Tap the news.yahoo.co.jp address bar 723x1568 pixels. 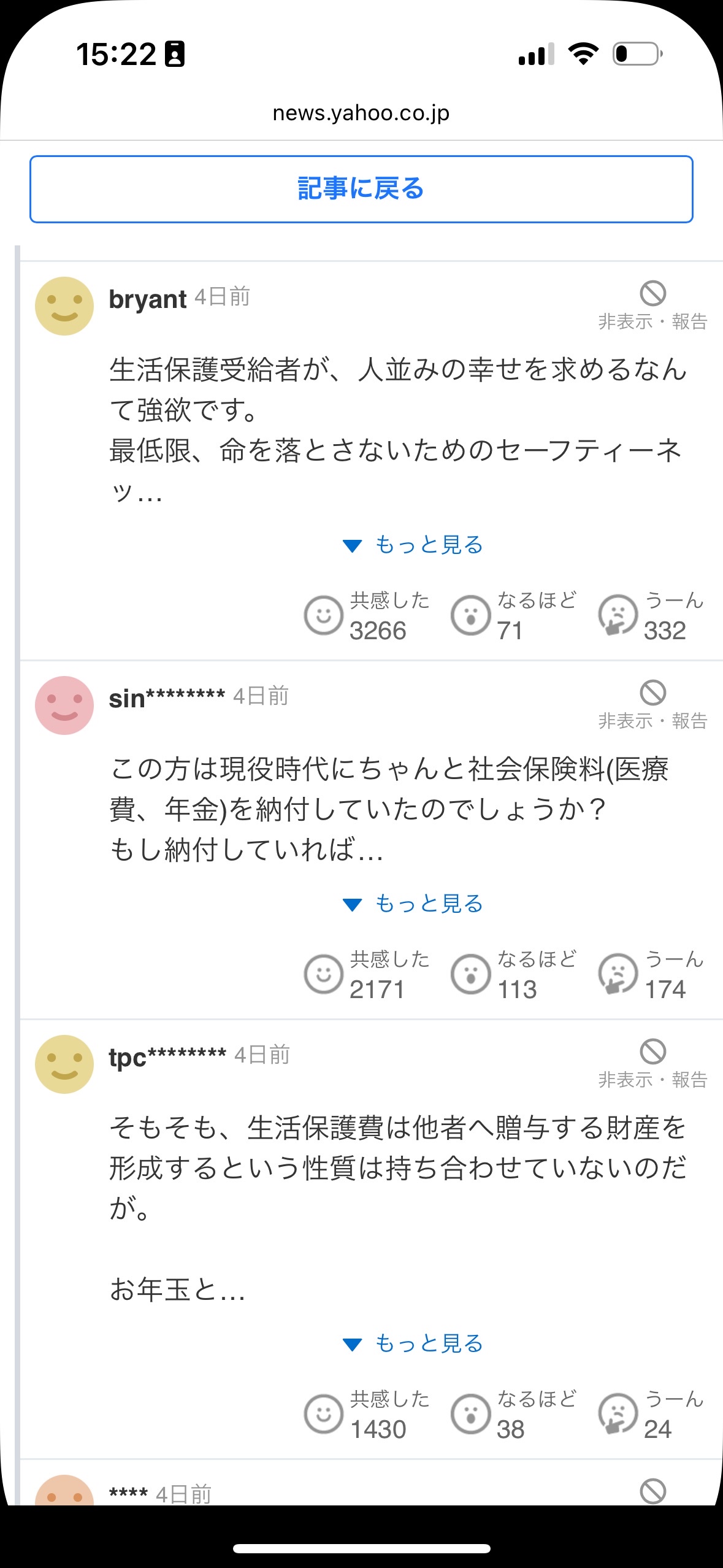(361, 113)
